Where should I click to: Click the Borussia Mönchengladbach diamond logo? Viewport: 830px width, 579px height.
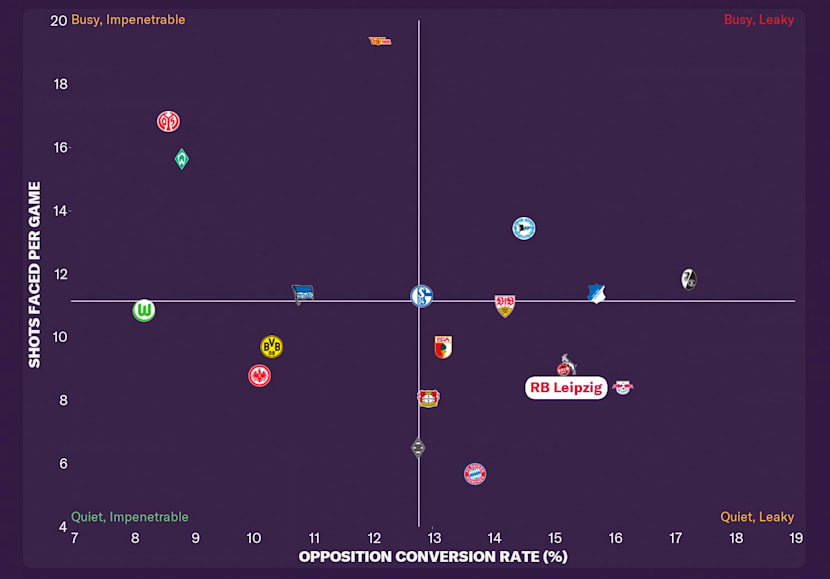(418, 447)
